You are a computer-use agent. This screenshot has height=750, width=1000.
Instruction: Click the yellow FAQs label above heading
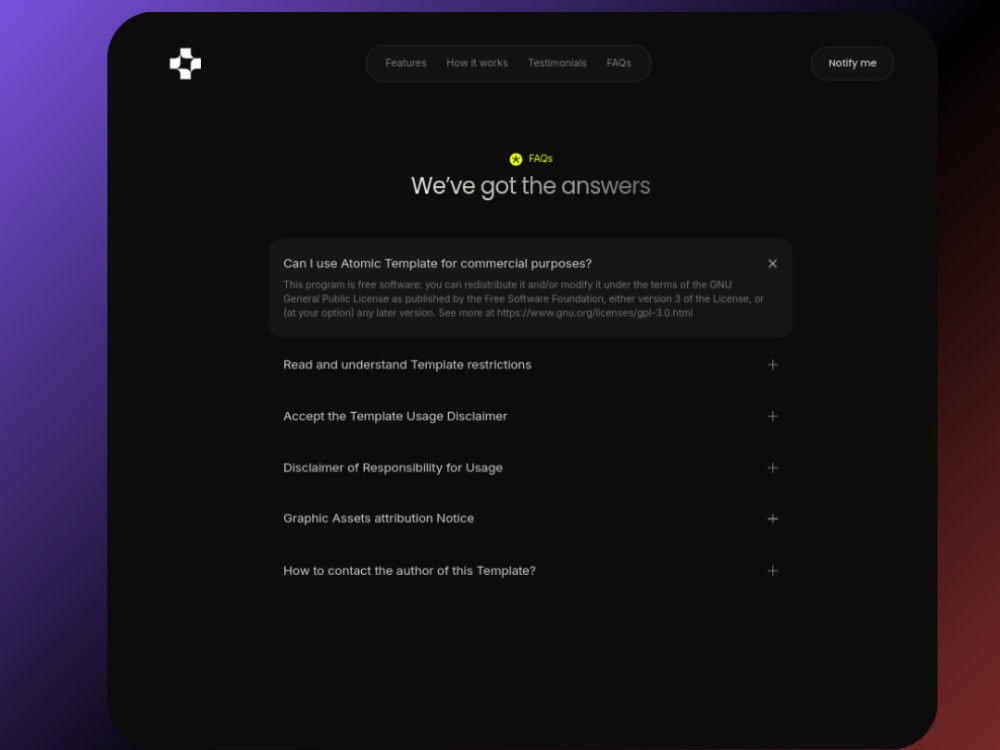coord(540,158)
